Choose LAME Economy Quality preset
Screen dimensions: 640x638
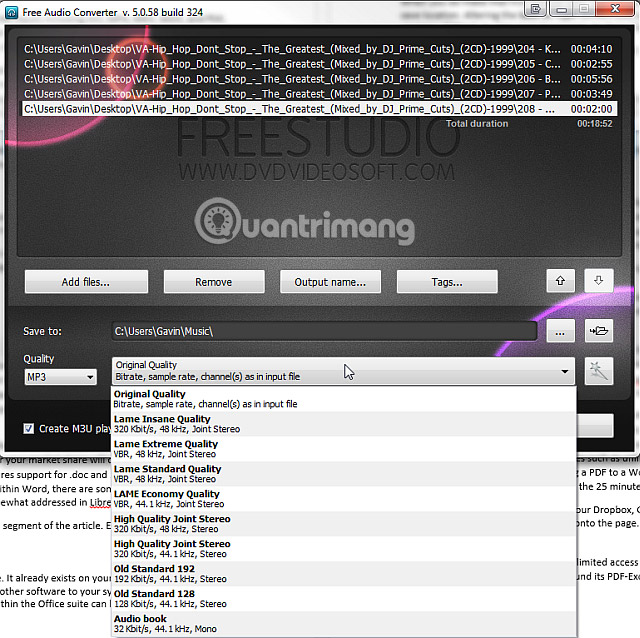pyautogui.click(x=344, y=499)
